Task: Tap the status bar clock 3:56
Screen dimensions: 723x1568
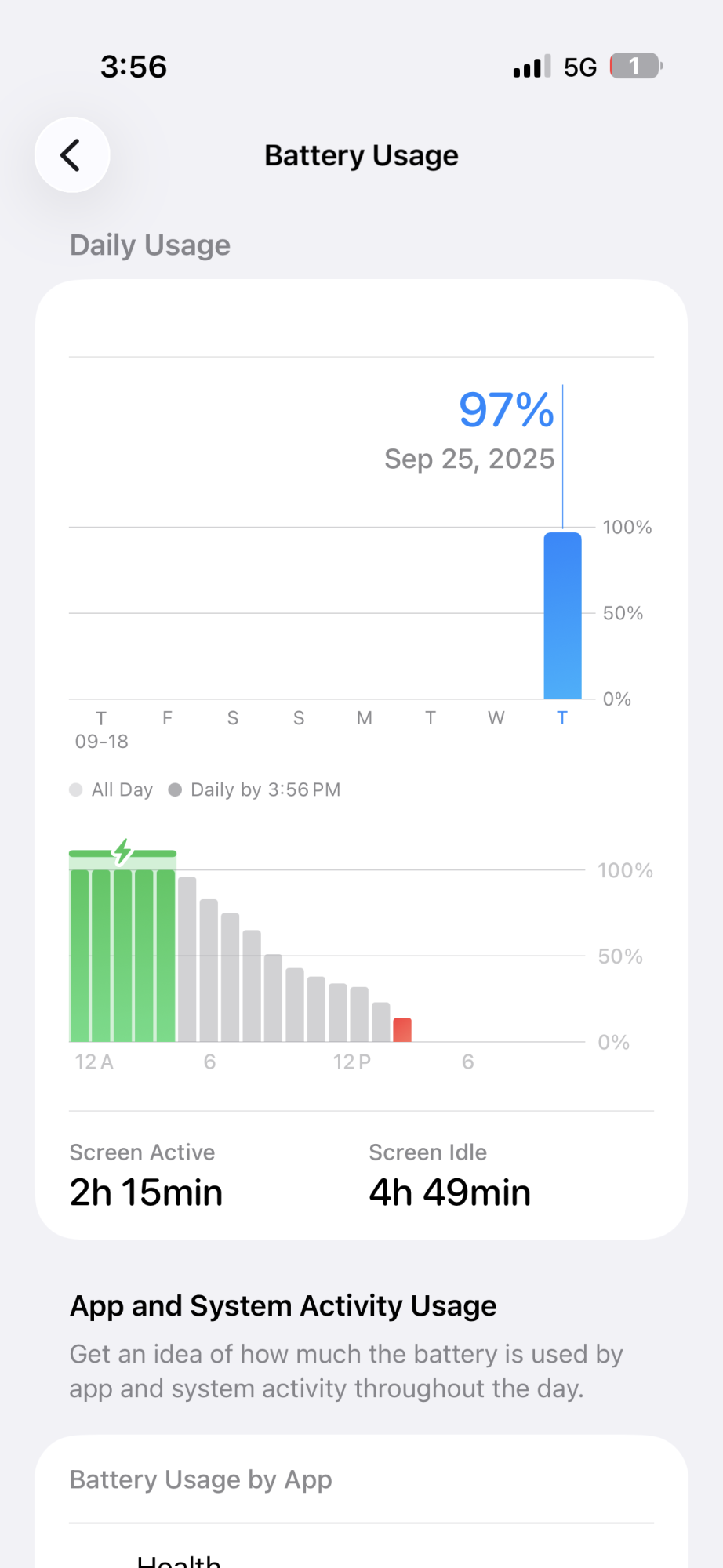Action: tap(133, 67)
